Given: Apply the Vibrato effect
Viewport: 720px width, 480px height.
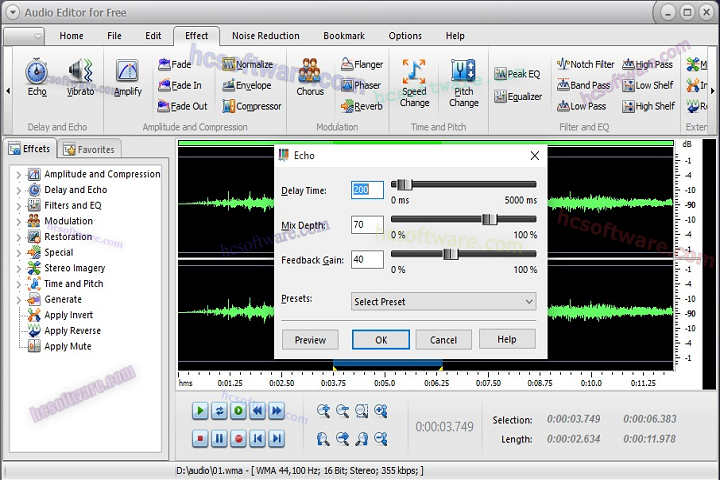Looking at the screenshot, I should click(81, 77).
